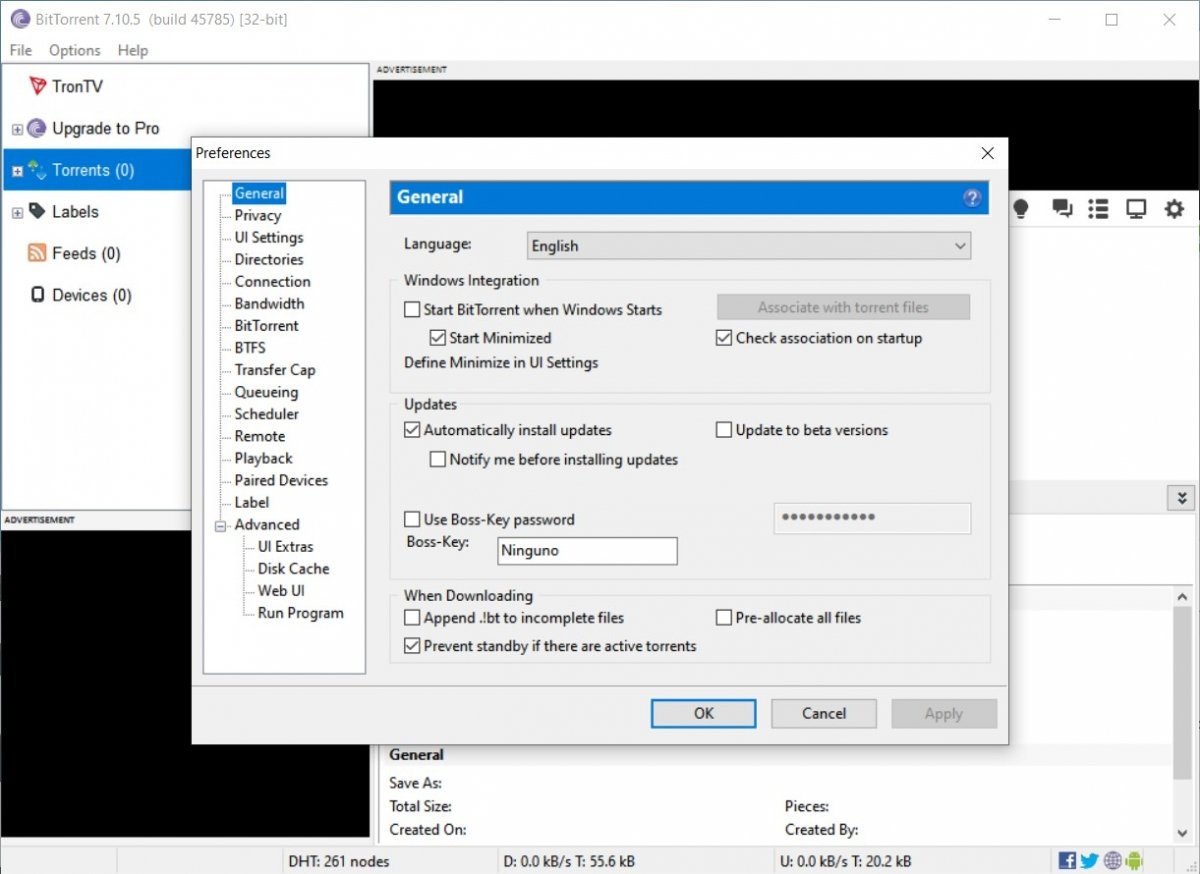Click the globe icon in status bar
1200x874 pixels.
[1112, 860]
